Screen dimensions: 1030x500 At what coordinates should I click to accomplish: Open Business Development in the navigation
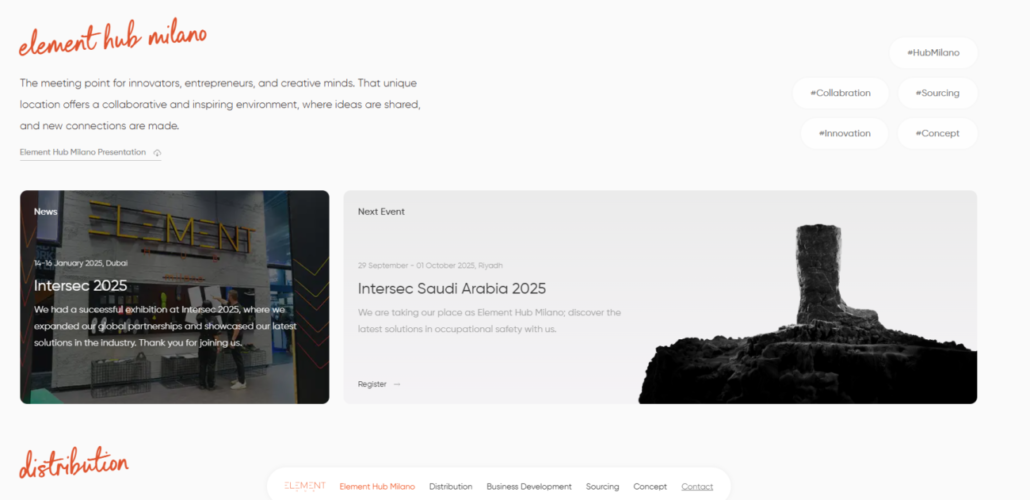pyautogui.click(x=529, y=487)
